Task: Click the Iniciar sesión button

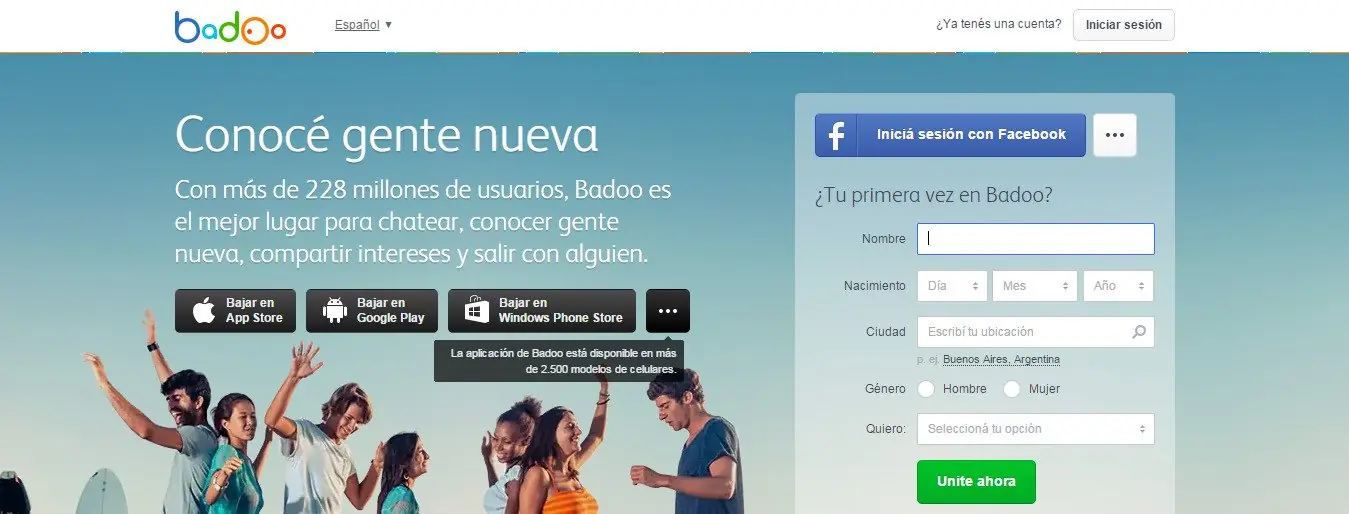Action: (1124, 25)
